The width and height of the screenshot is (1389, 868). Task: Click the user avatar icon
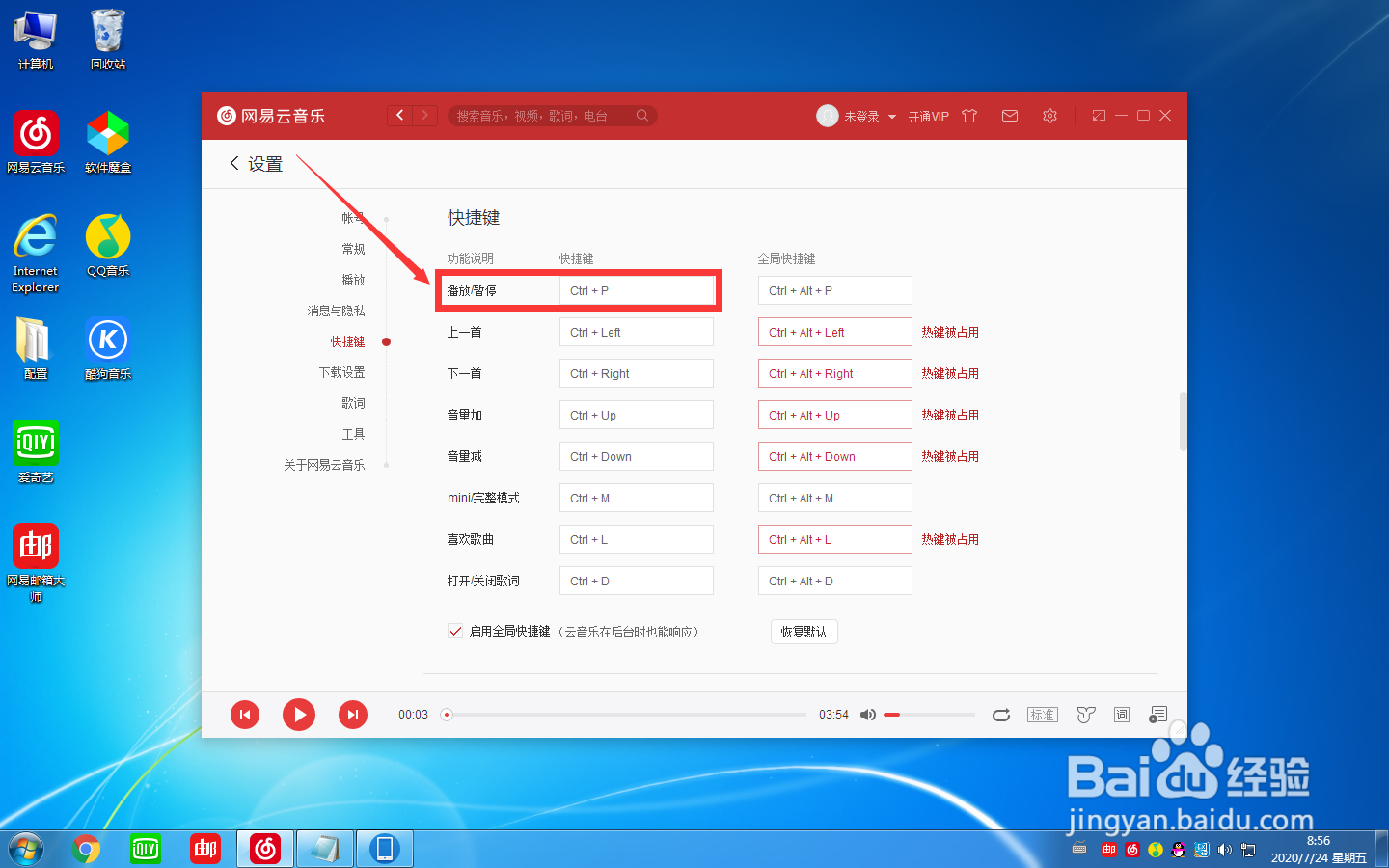pos(828,116)
